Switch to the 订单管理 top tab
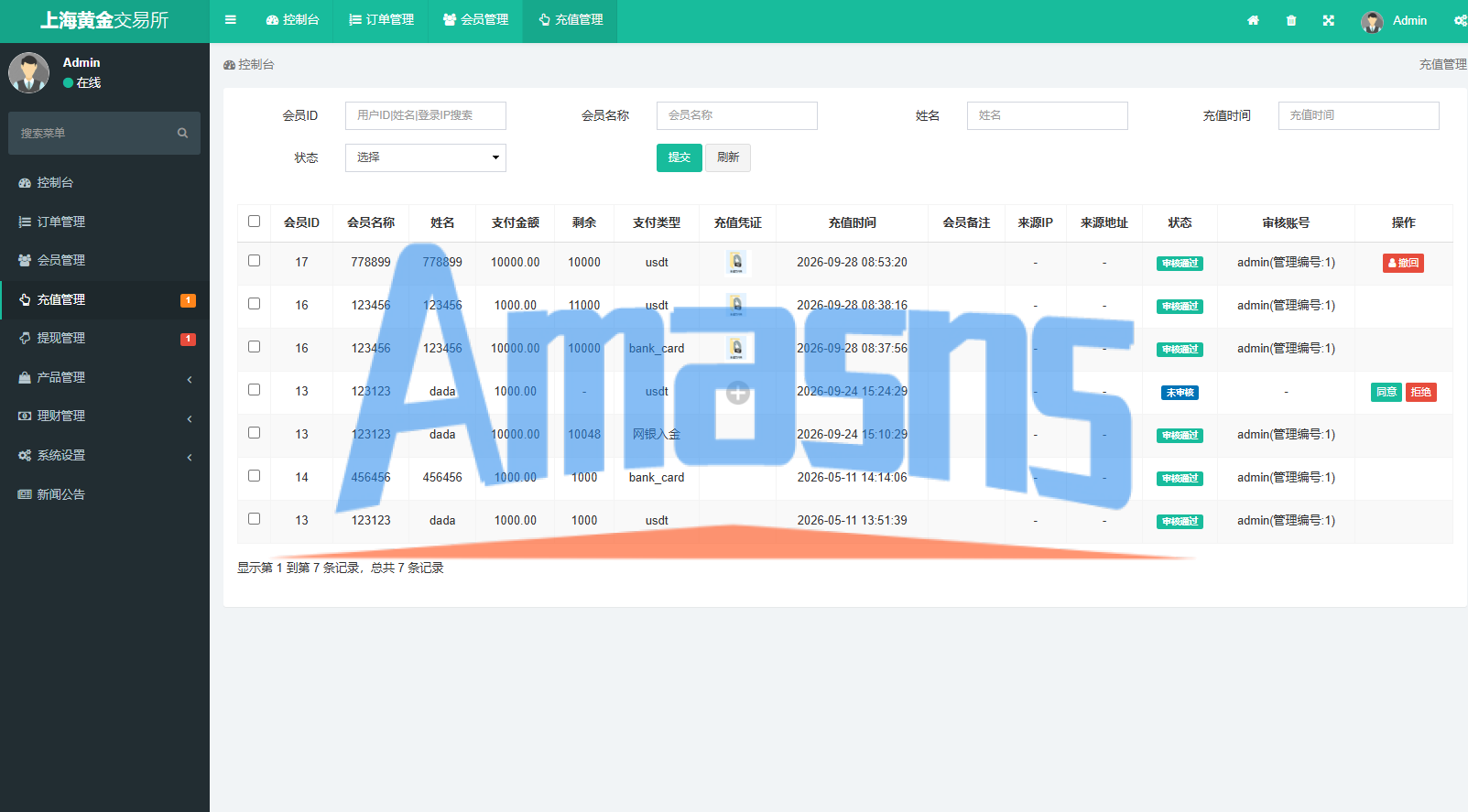The image size is (1468, 812). 381,20
